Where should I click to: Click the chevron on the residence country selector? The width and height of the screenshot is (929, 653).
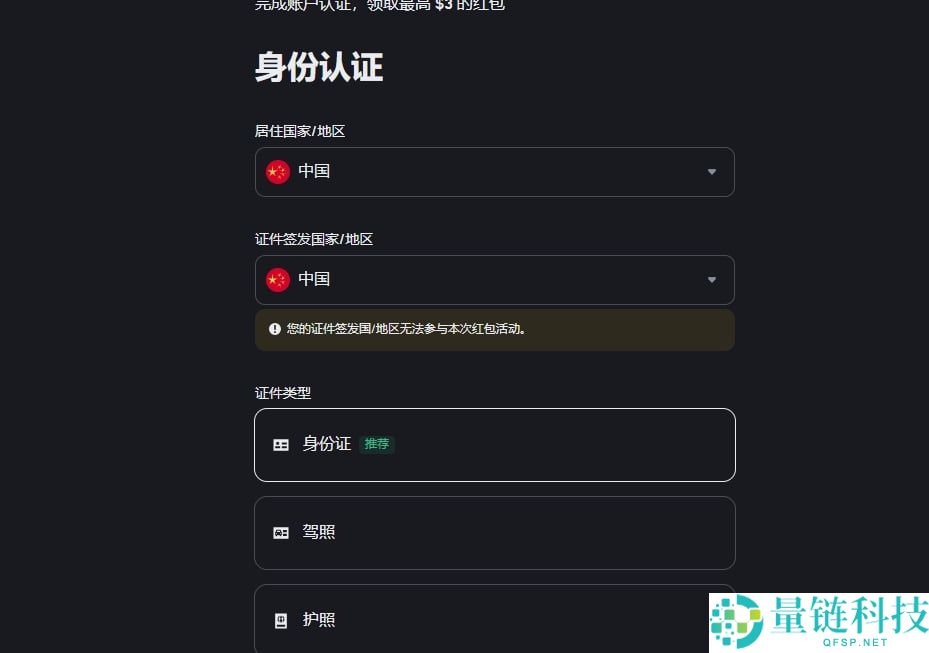pyautogui.click(x=711, y=171)
